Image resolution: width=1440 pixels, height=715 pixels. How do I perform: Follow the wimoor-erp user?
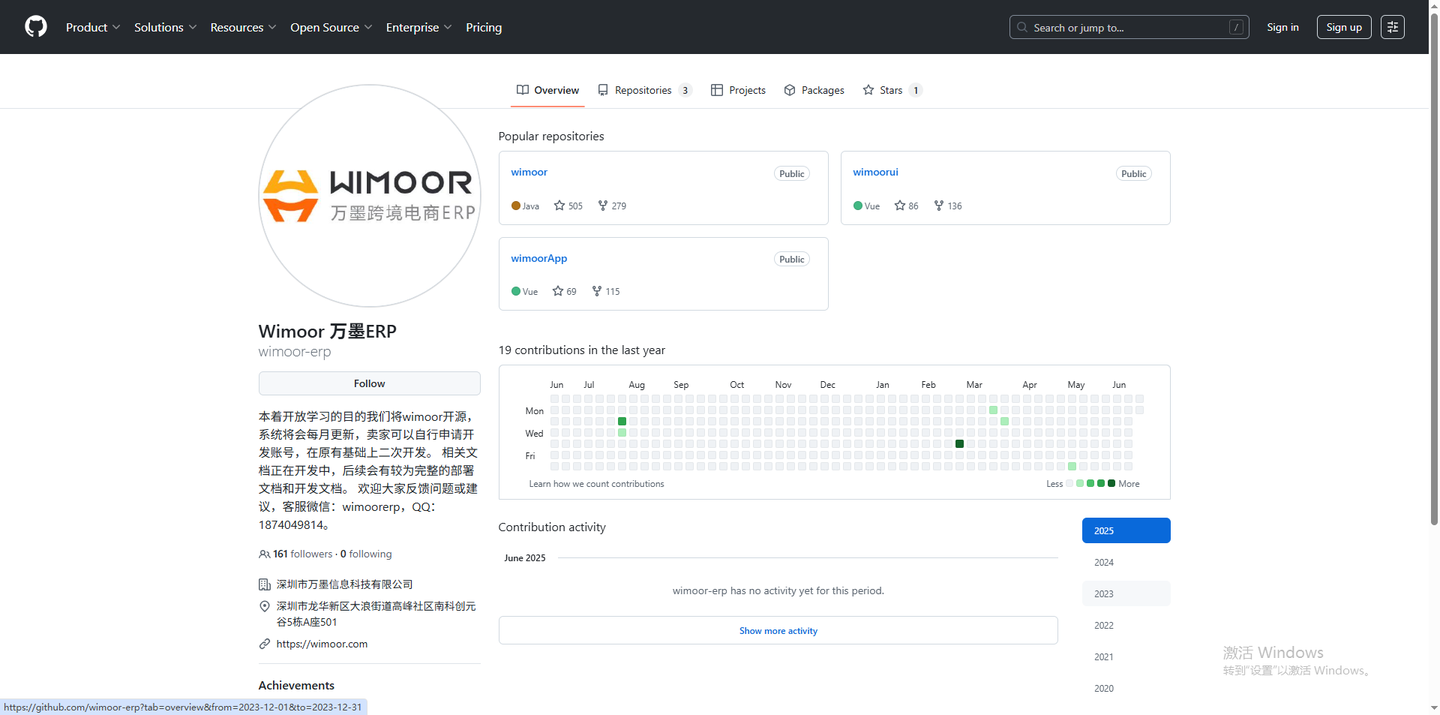[x=369, y=384]
